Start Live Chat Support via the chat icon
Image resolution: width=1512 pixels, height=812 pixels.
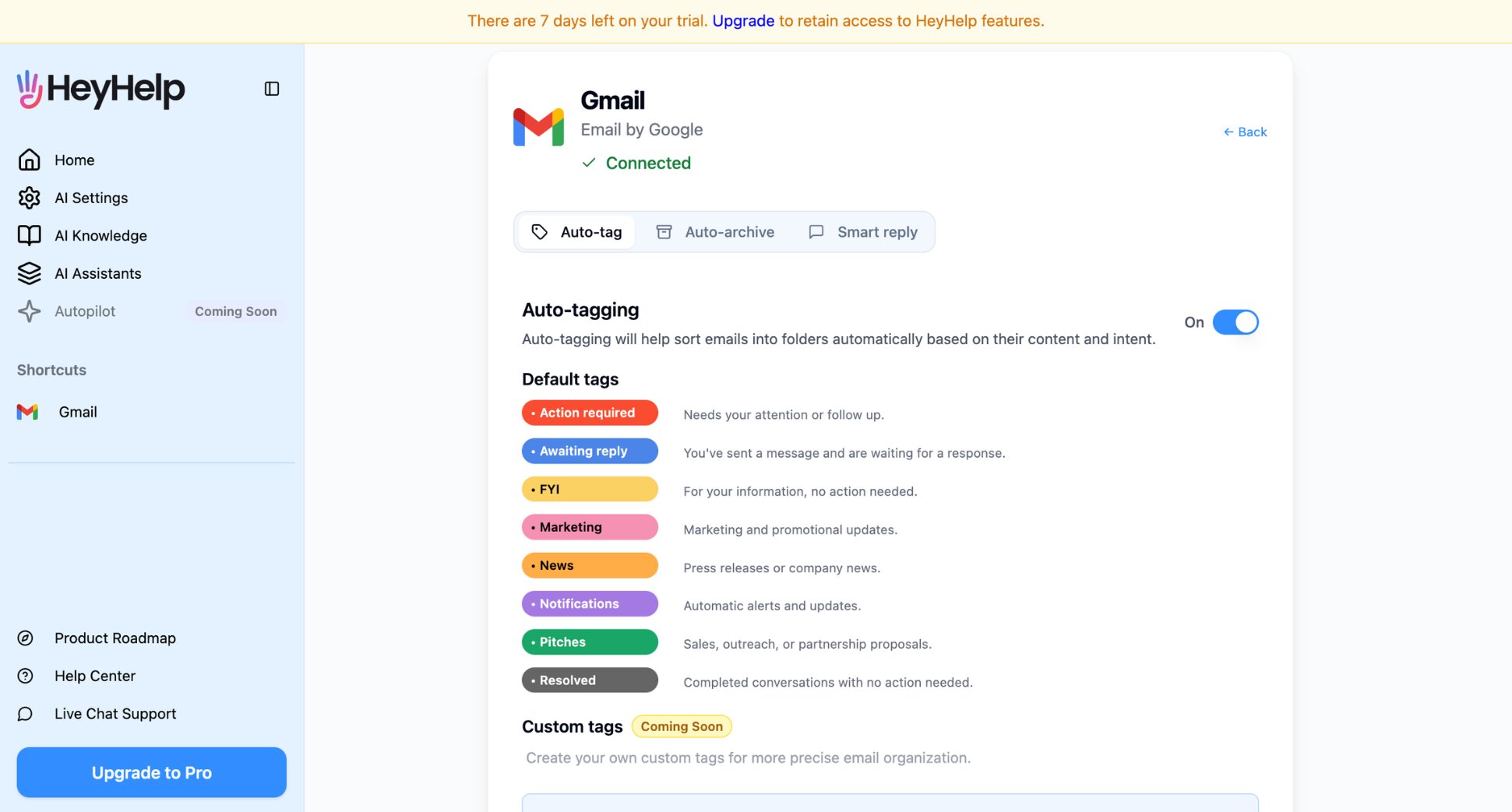[x=26, y=714]
